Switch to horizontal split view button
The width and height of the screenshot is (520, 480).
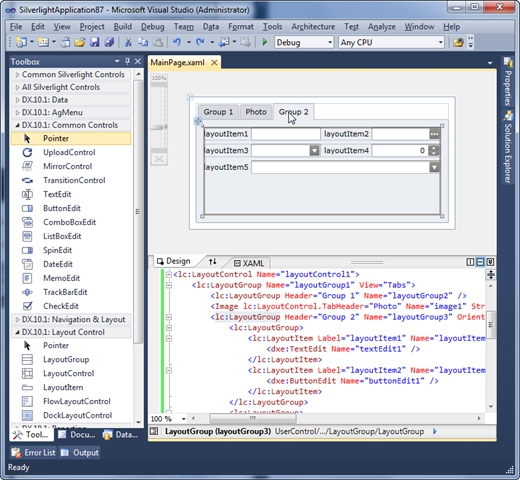coord(480,262)
